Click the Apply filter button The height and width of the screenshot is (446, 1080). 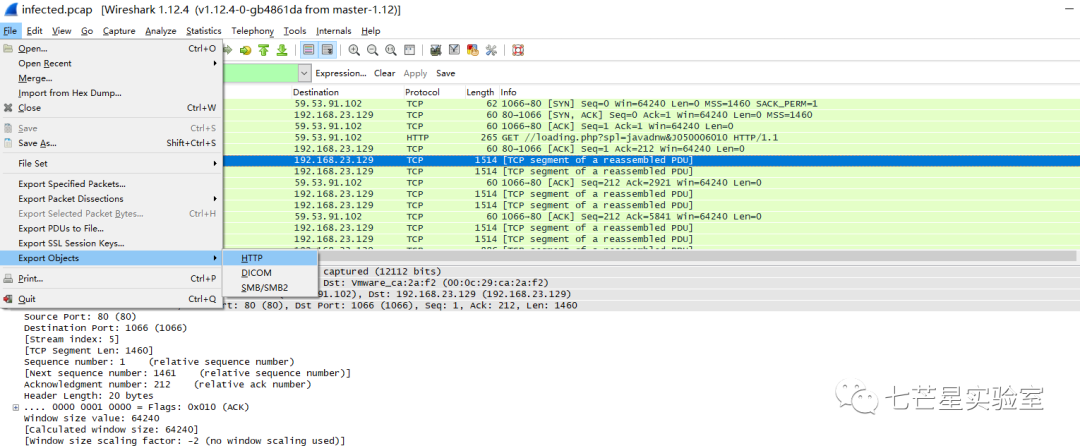415,73
